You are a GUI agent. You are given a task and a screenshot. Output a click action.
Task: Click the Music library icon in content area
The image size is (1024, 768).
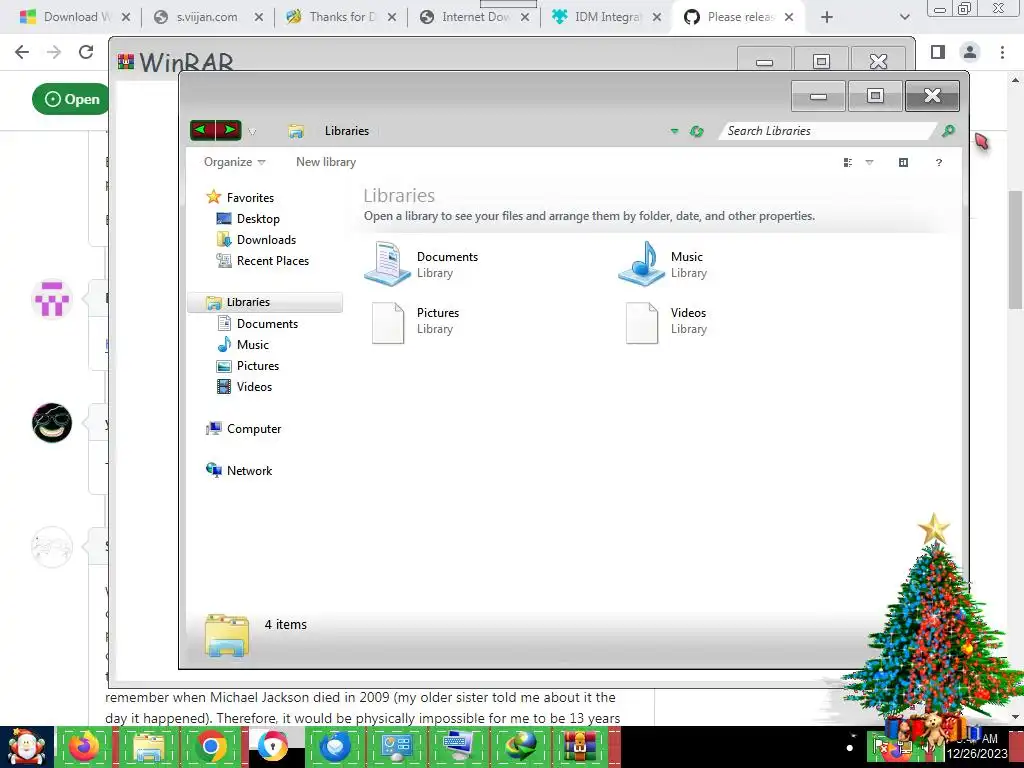coord(641,264)
